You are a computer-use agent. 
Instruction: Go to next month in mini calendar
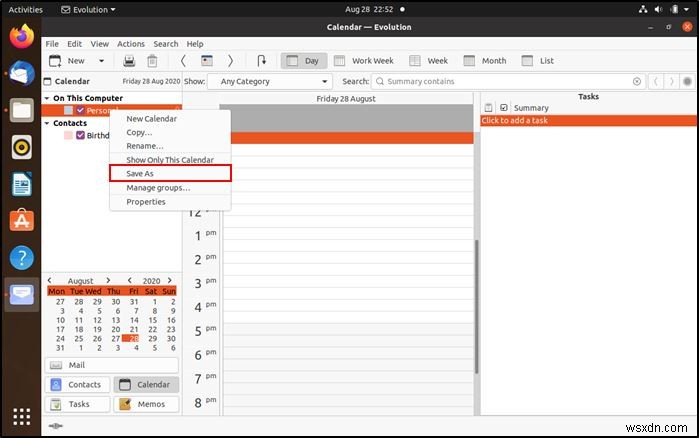point(108,280)
